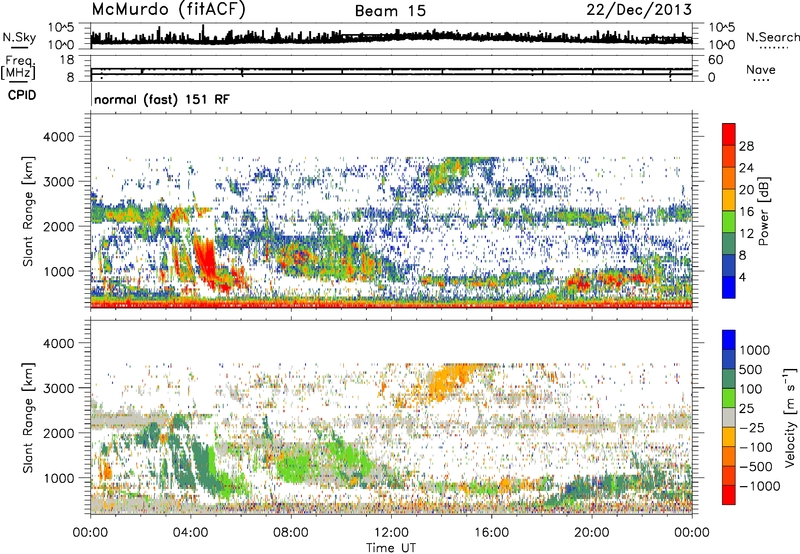Click the "20:00" time axis label
The height and width of the screenshot is (554, 800).
(x=592, y=533)
